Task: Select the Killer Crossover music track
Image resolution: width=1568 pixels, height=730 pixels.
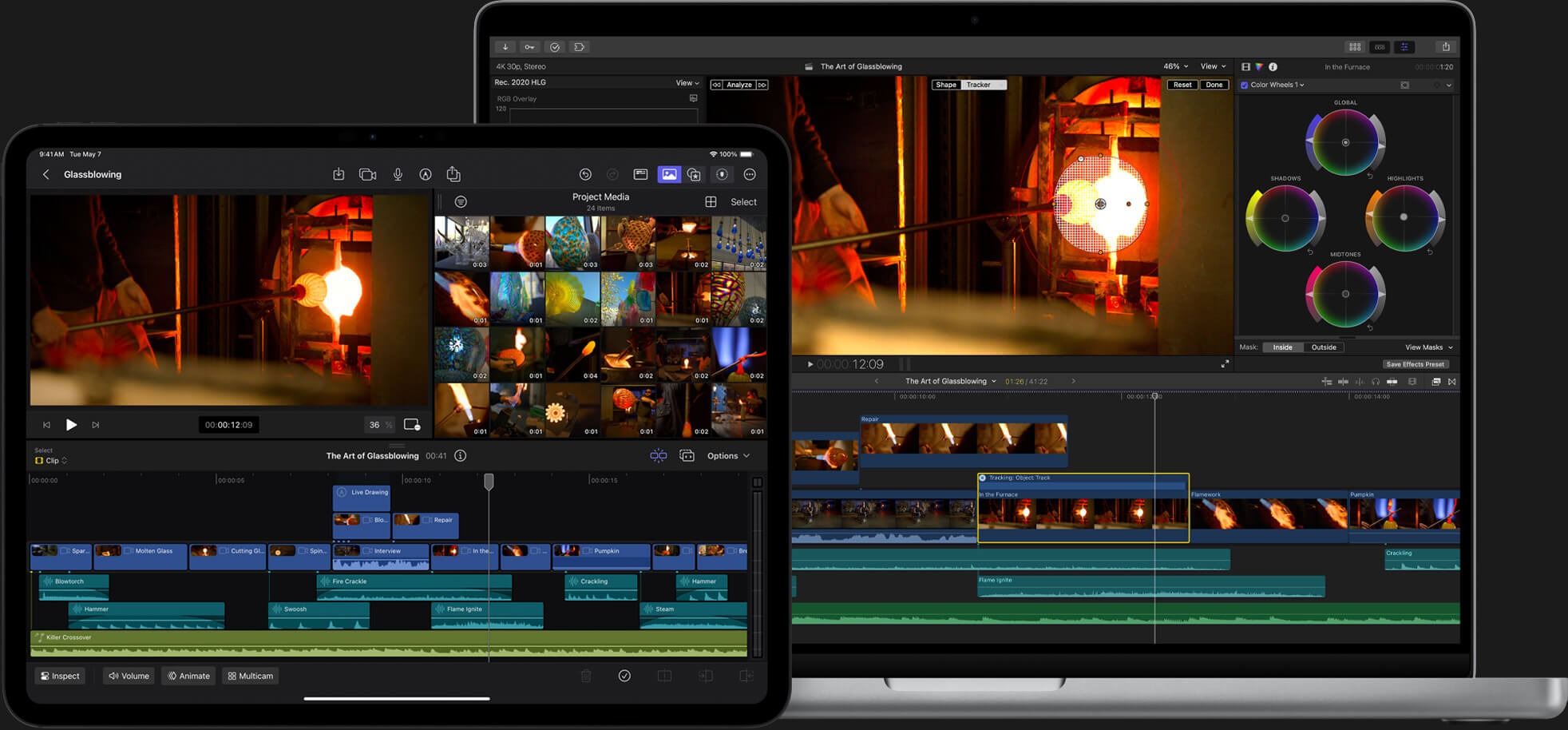Action: 389,644
